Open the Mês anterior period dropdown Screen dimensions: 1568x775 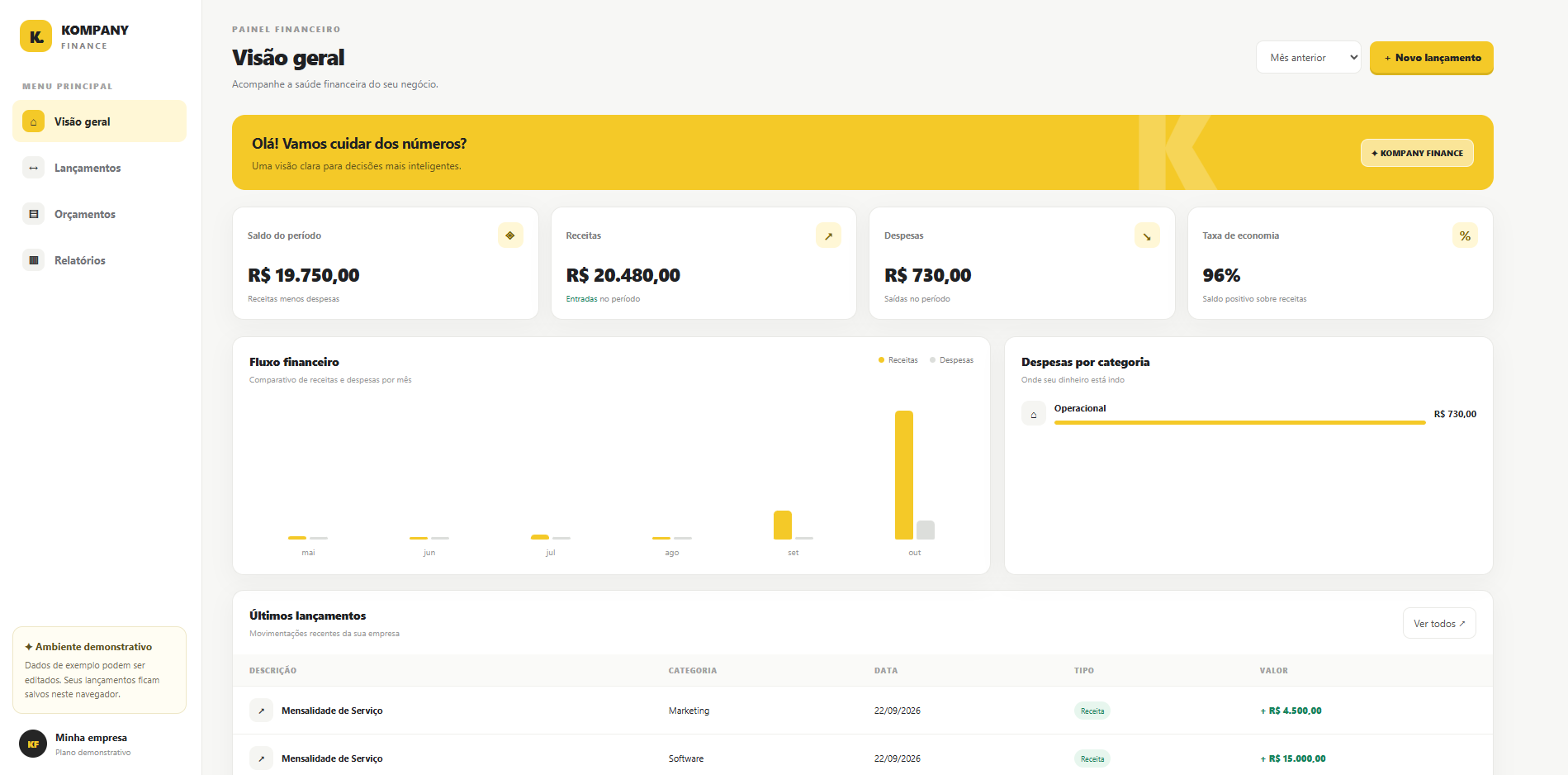(1309, 58)
